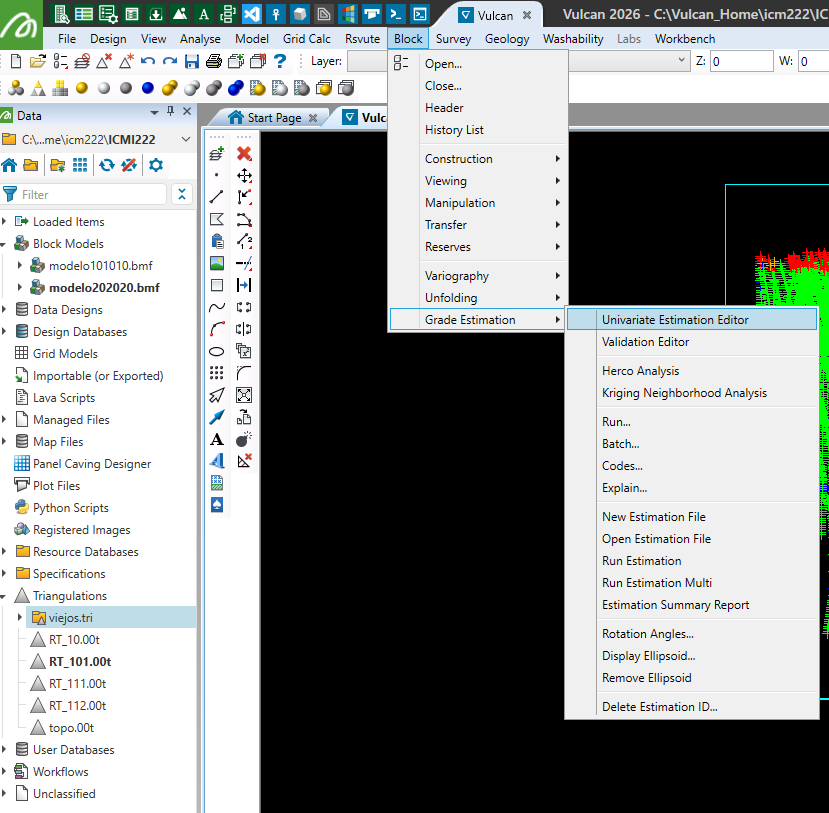Click the terminal prompt (>_) icon in the top bar
829x813 pixels.
pyautogui.click(x=395, y=14)
